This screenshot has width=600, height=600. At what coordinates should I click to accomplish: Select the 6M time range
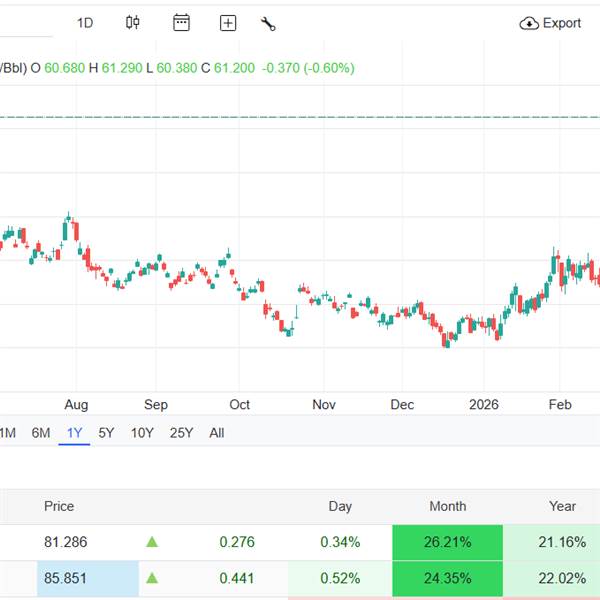pyautogui.click(x=41, y=433)
